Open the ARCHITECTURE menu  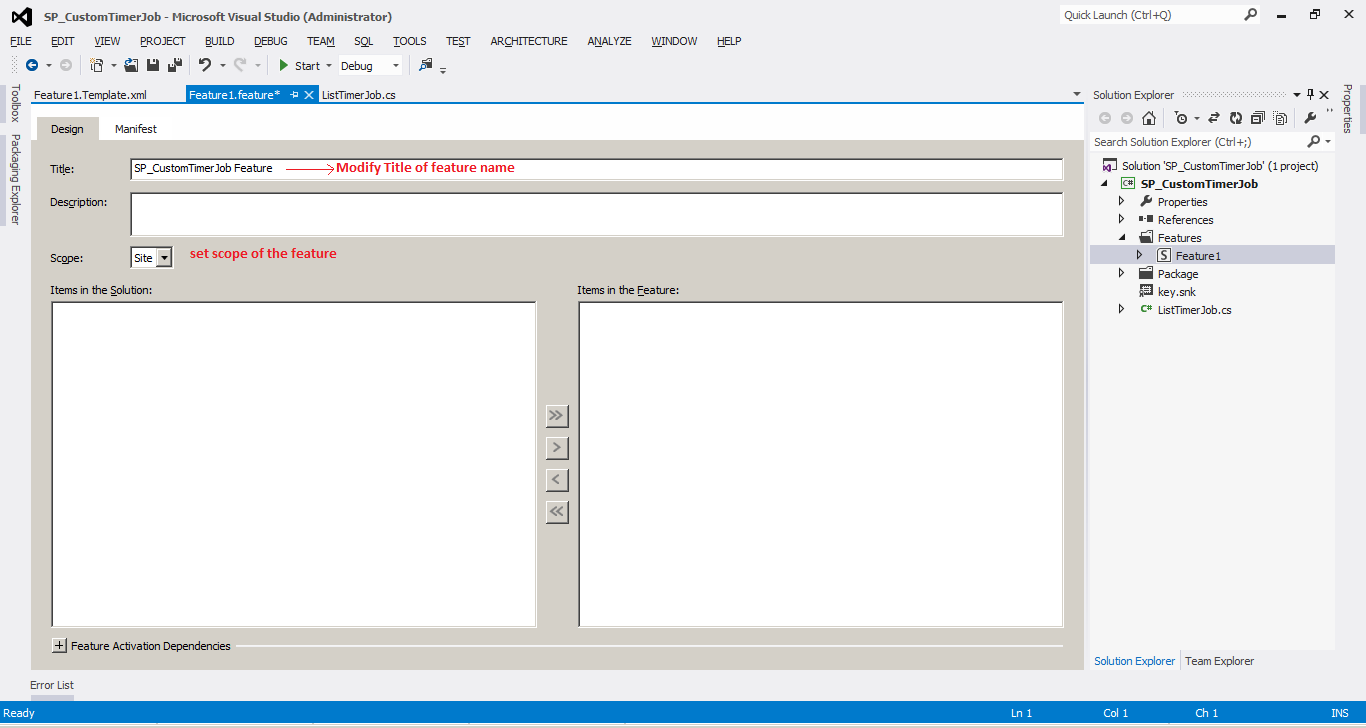click(529, 41)
